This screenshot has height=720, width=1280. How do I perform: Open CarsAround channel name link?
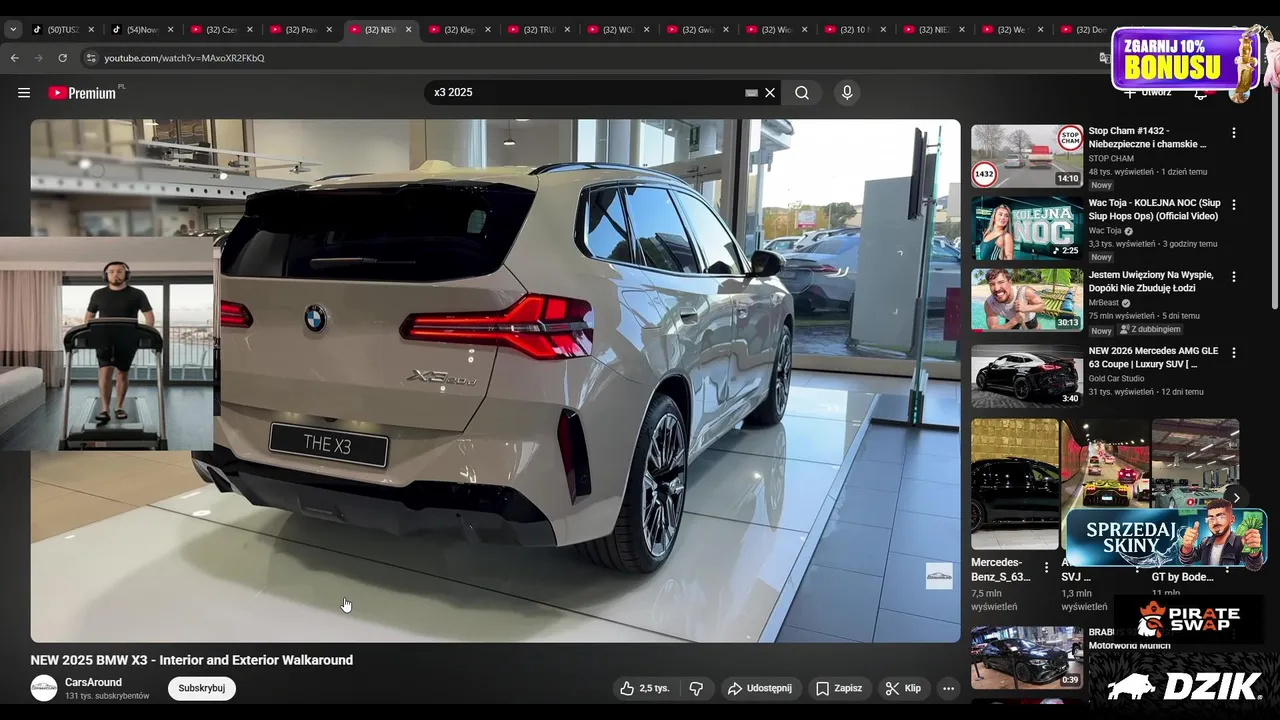click(93, 682)
